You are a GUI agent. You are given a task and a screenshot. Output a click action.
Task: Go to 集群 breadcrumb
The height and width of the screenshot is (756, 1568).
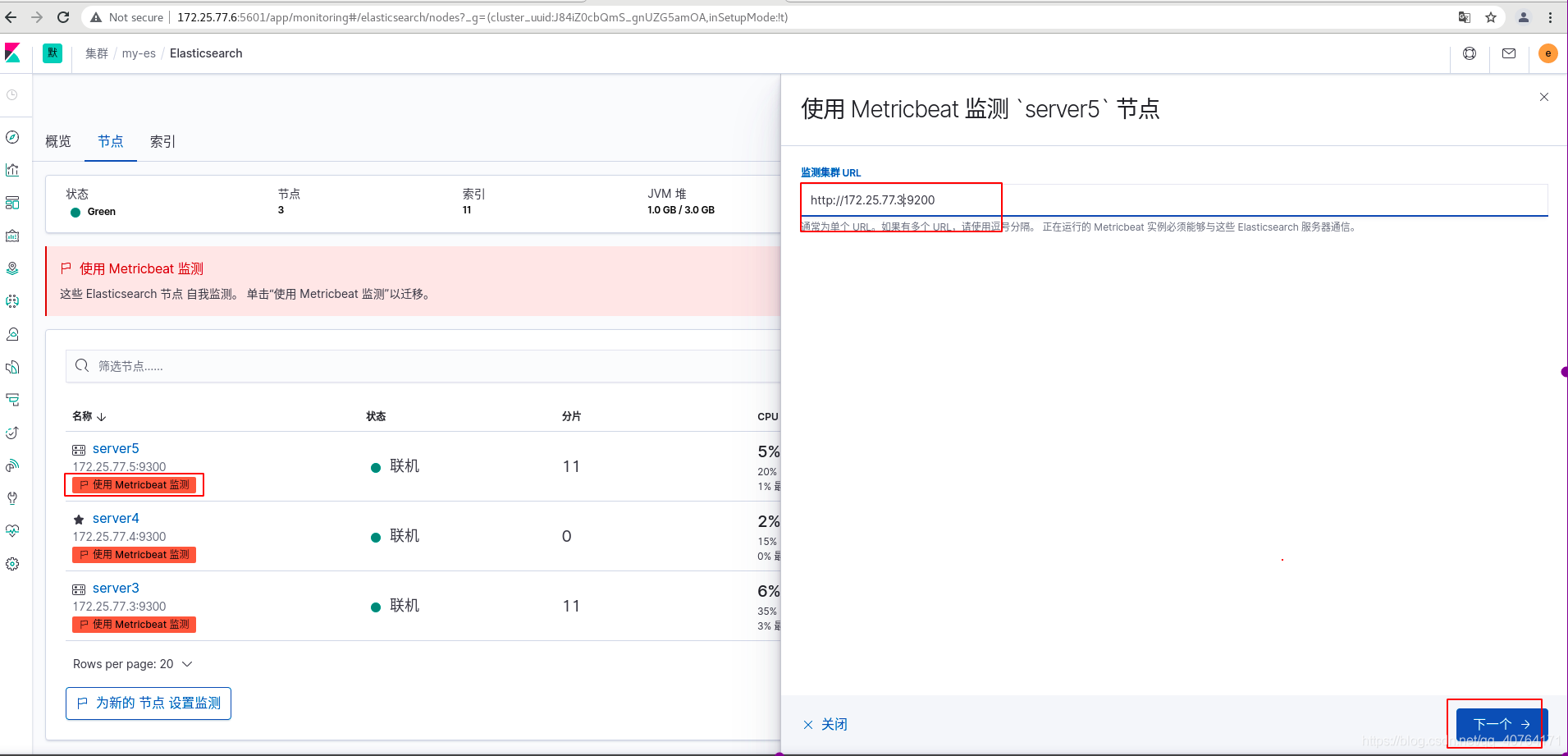click(97, 53)
